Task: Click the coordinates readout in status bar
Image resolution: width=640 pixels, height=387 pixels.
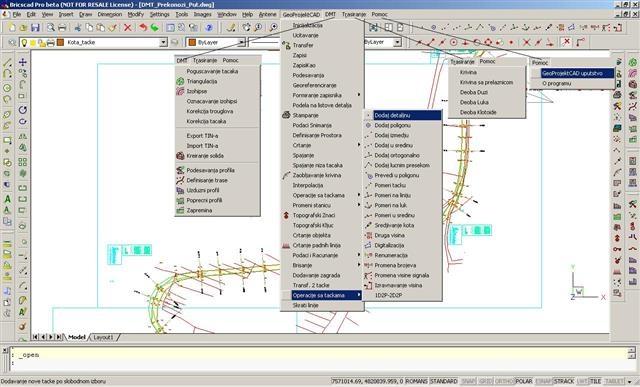Action: pos(367,381)
